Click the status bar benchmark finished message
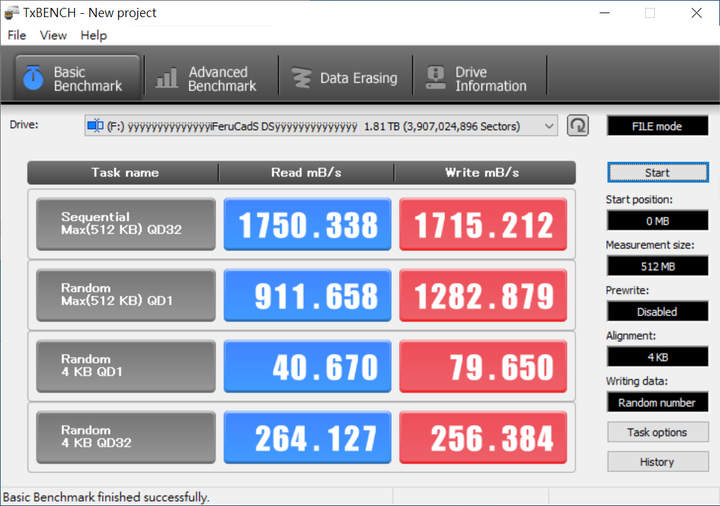The width and height of the screenshot is (720, 506). click(106, 497)
